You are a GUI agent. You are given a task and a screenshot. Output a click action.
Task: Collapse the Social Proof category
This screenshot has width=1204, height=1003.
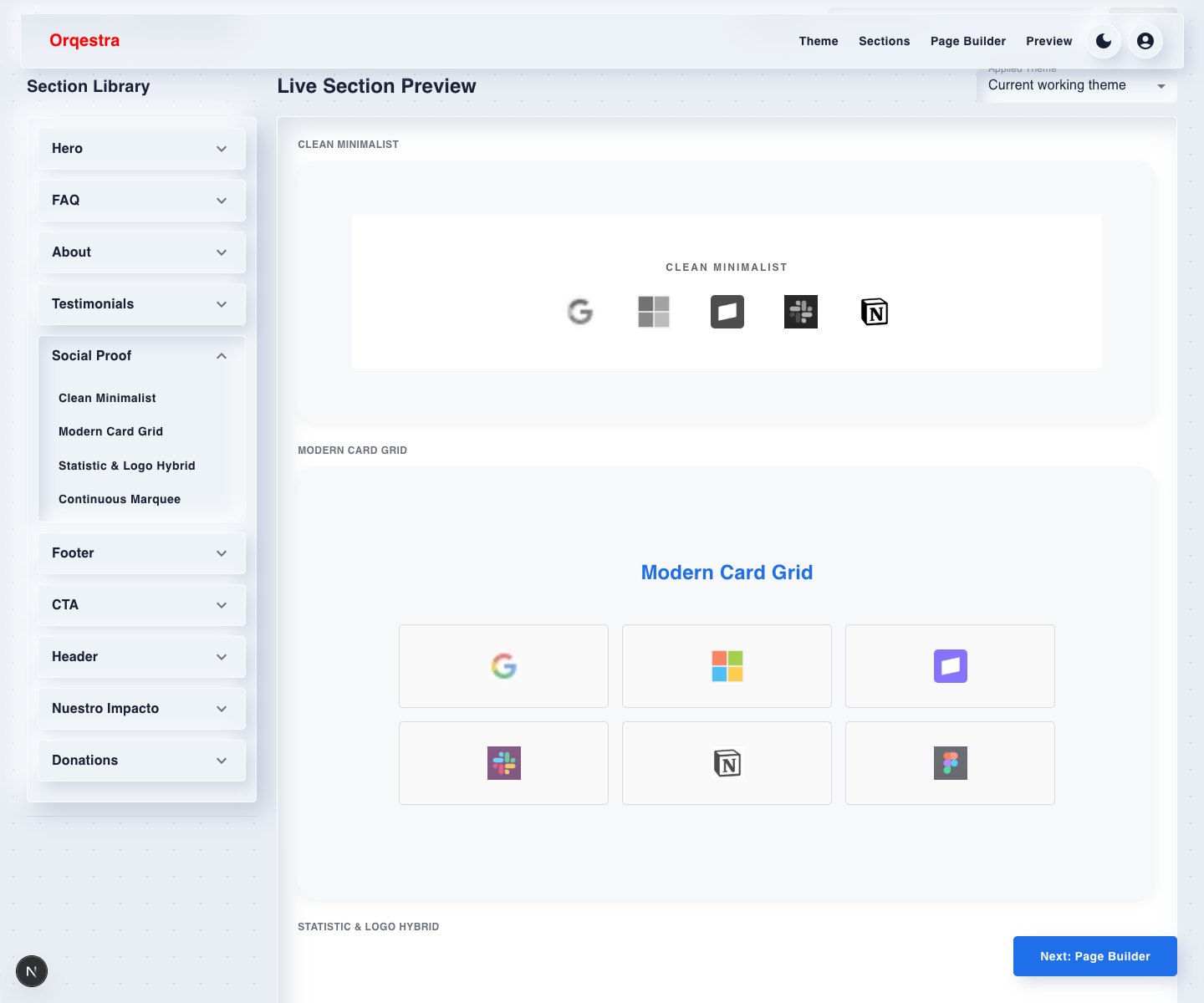[x=142, y=356]
